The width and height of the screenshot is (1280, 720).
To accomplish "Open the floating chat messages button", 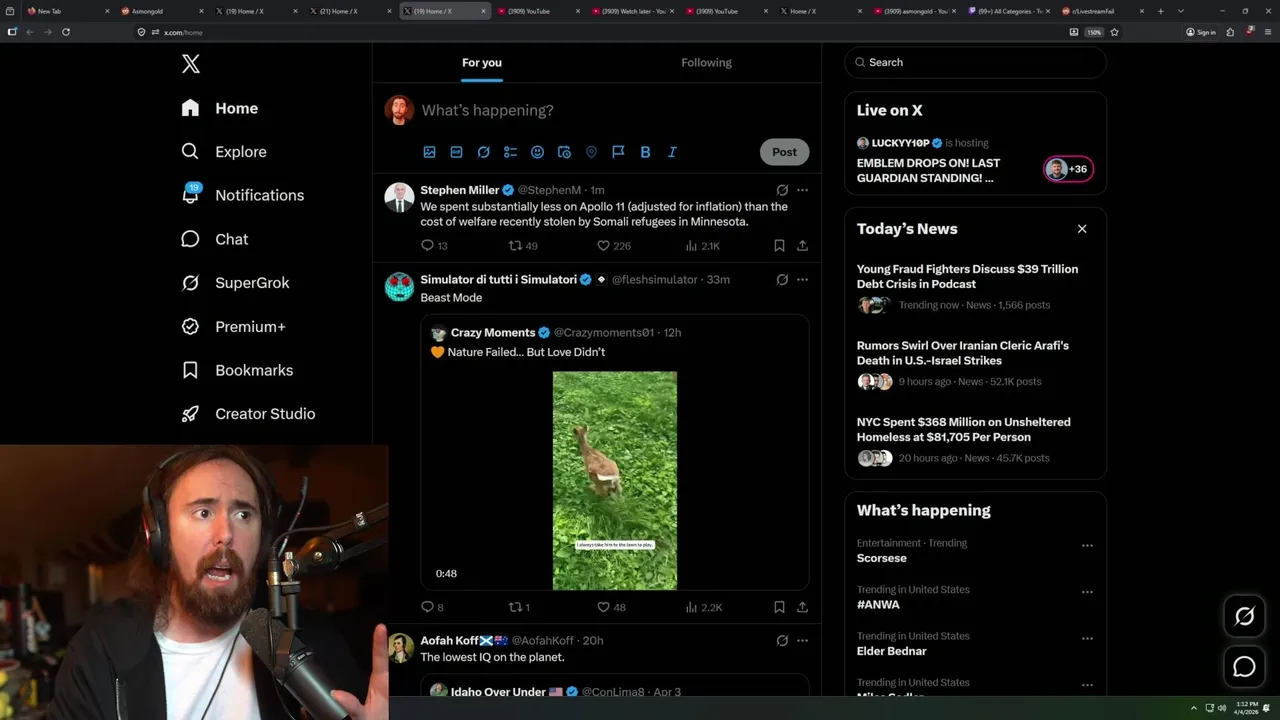I will tap(1244, 666).
